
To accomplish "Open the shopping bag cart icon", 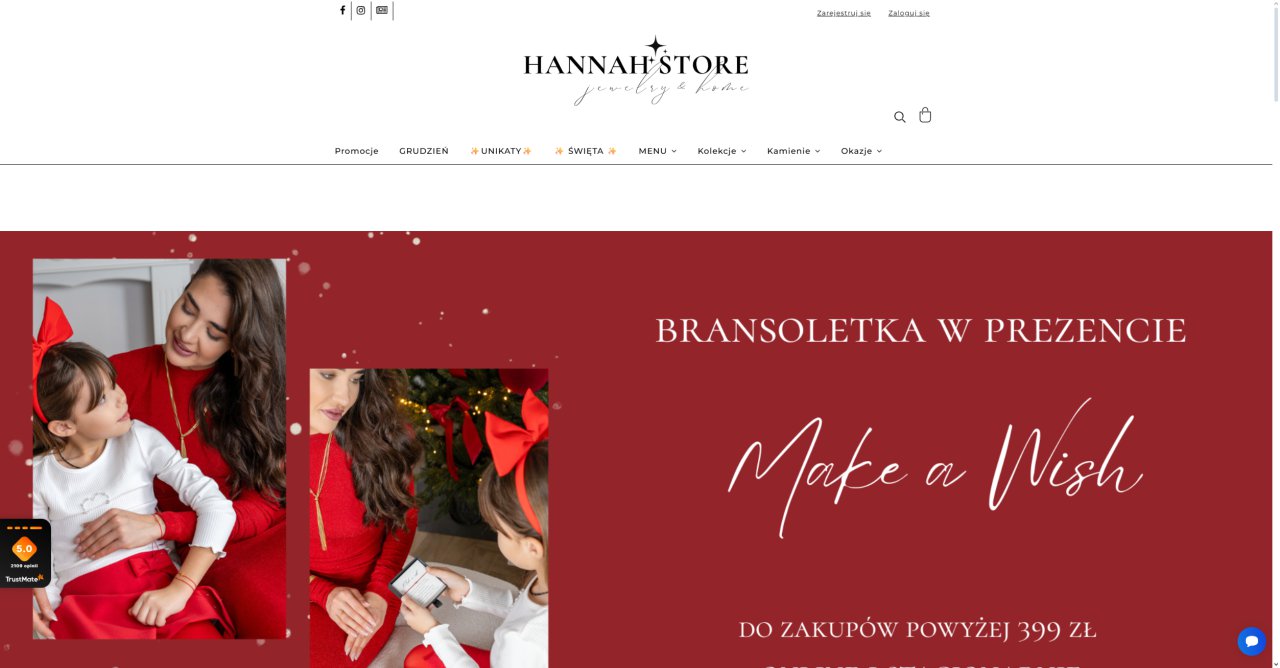I will click(x=925, y=115).
